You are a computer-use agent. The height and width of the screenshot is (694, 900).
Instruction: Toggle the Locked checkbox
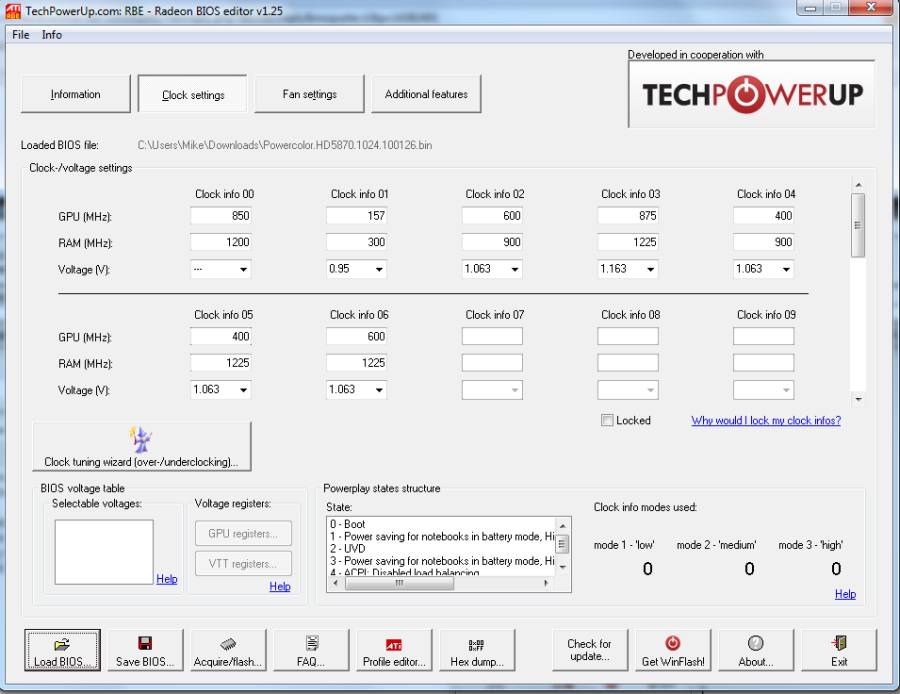[x=607, y=420]
